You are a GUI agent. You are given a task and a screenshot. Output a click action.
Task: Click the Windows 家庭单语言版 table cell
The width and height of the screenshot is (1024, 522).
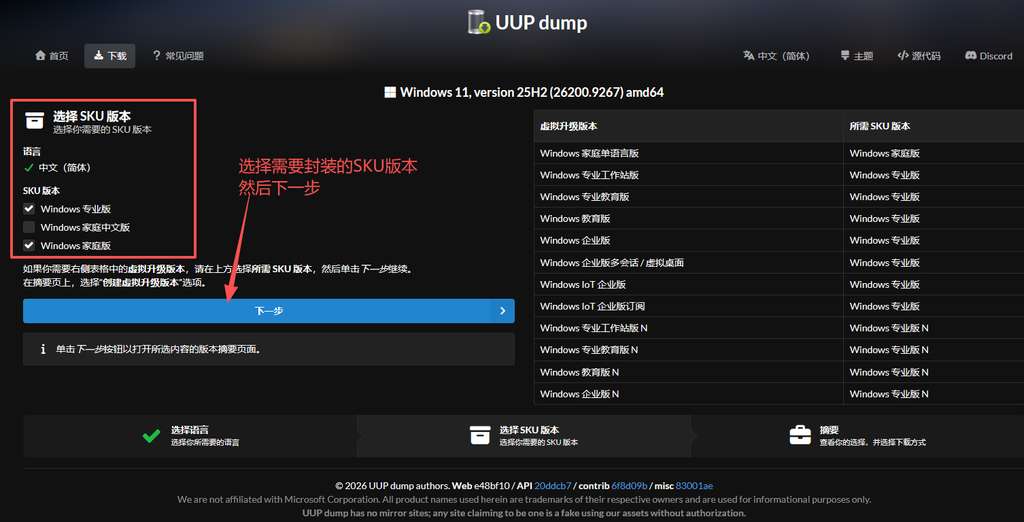(688, 154)
